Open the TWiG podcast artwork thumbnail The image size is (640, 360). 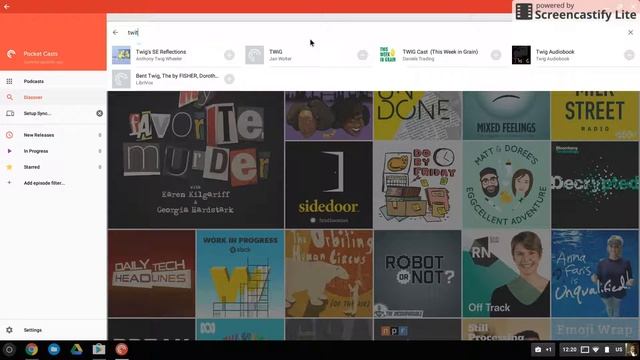[254, 55]
